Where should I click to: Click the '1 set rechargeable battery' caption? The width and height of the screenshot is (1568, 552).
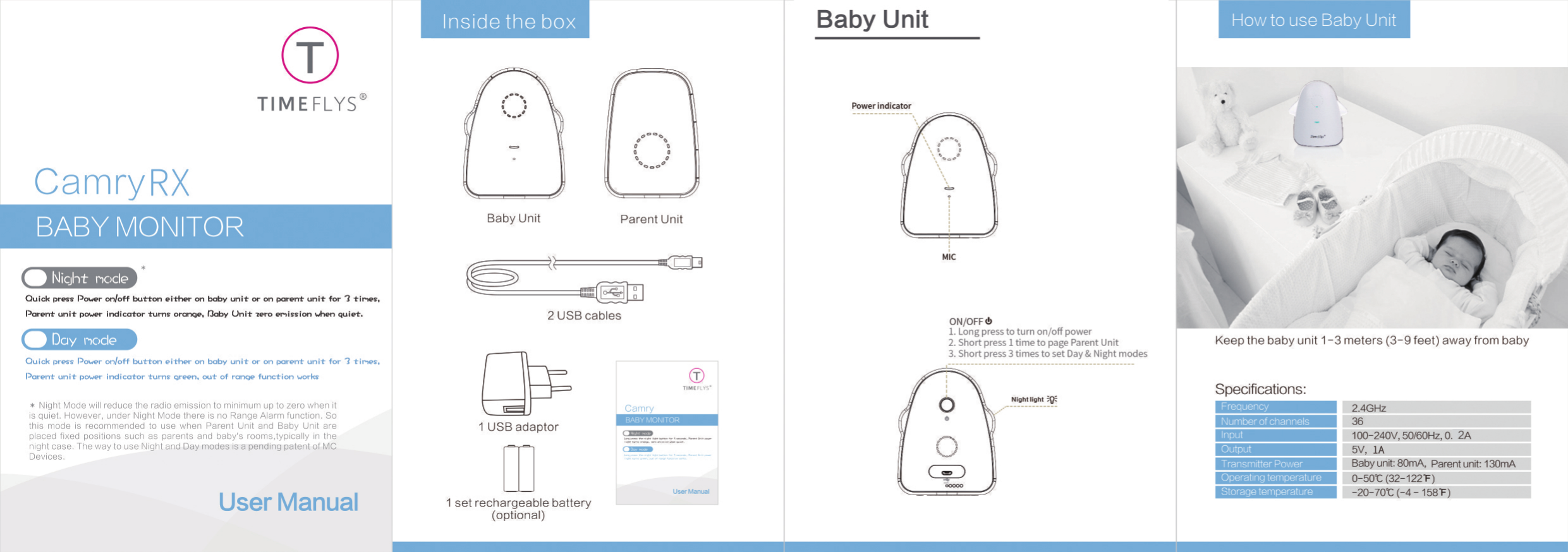click(x=518, y=503)
